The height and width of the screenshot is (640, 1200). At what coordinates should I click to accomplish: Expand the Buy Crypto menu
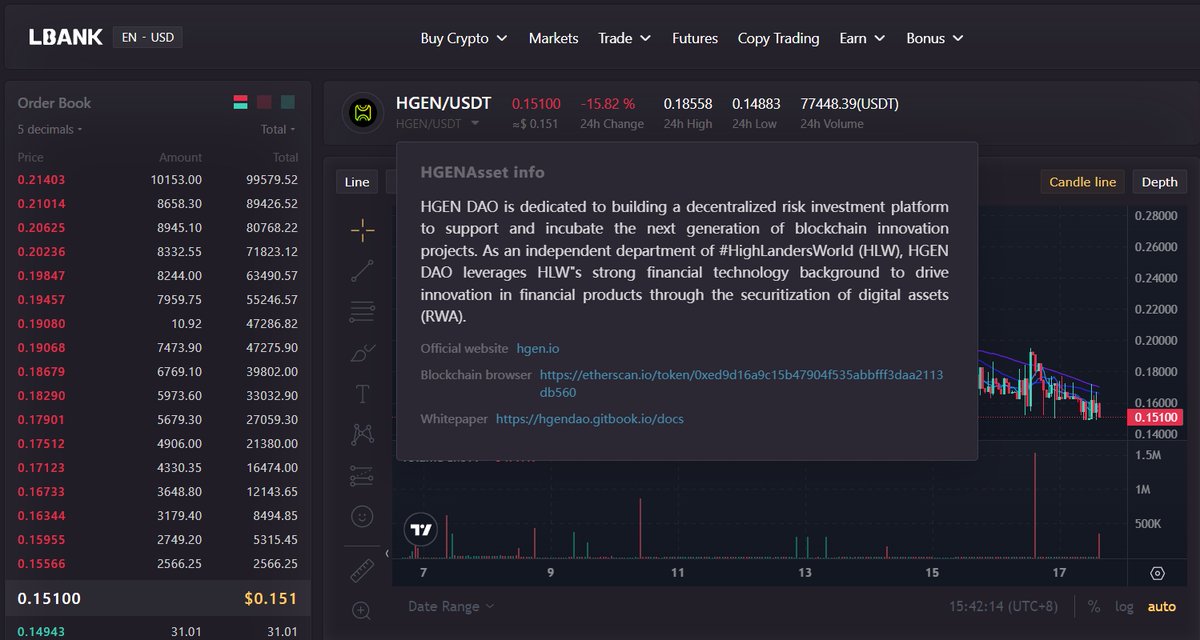pyautogui.click(x=464, y=38)
